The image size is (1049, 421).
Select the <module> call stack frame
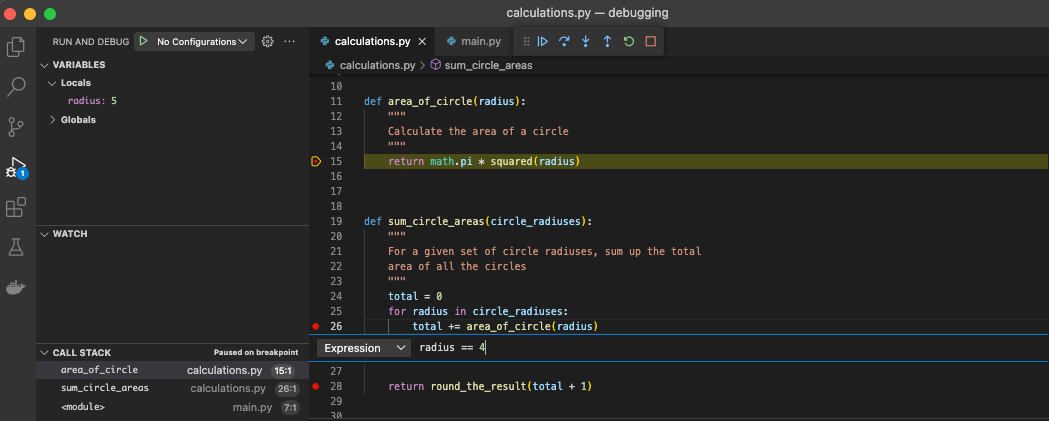point(173,407)
